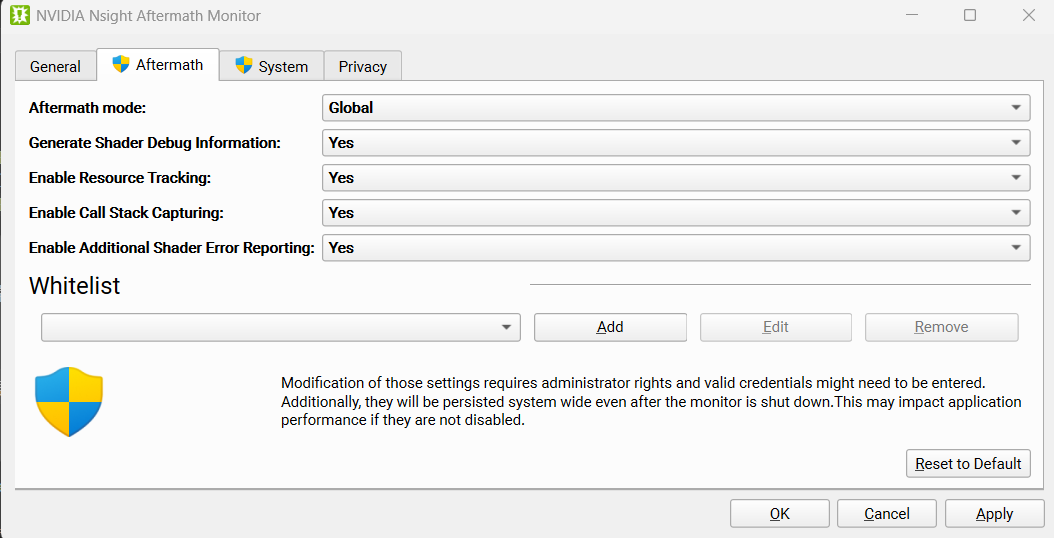The height and width of the screenshot is (538, 1054).
Task: Maximize the Aftermath Monitor window
Action: (970, 15)
